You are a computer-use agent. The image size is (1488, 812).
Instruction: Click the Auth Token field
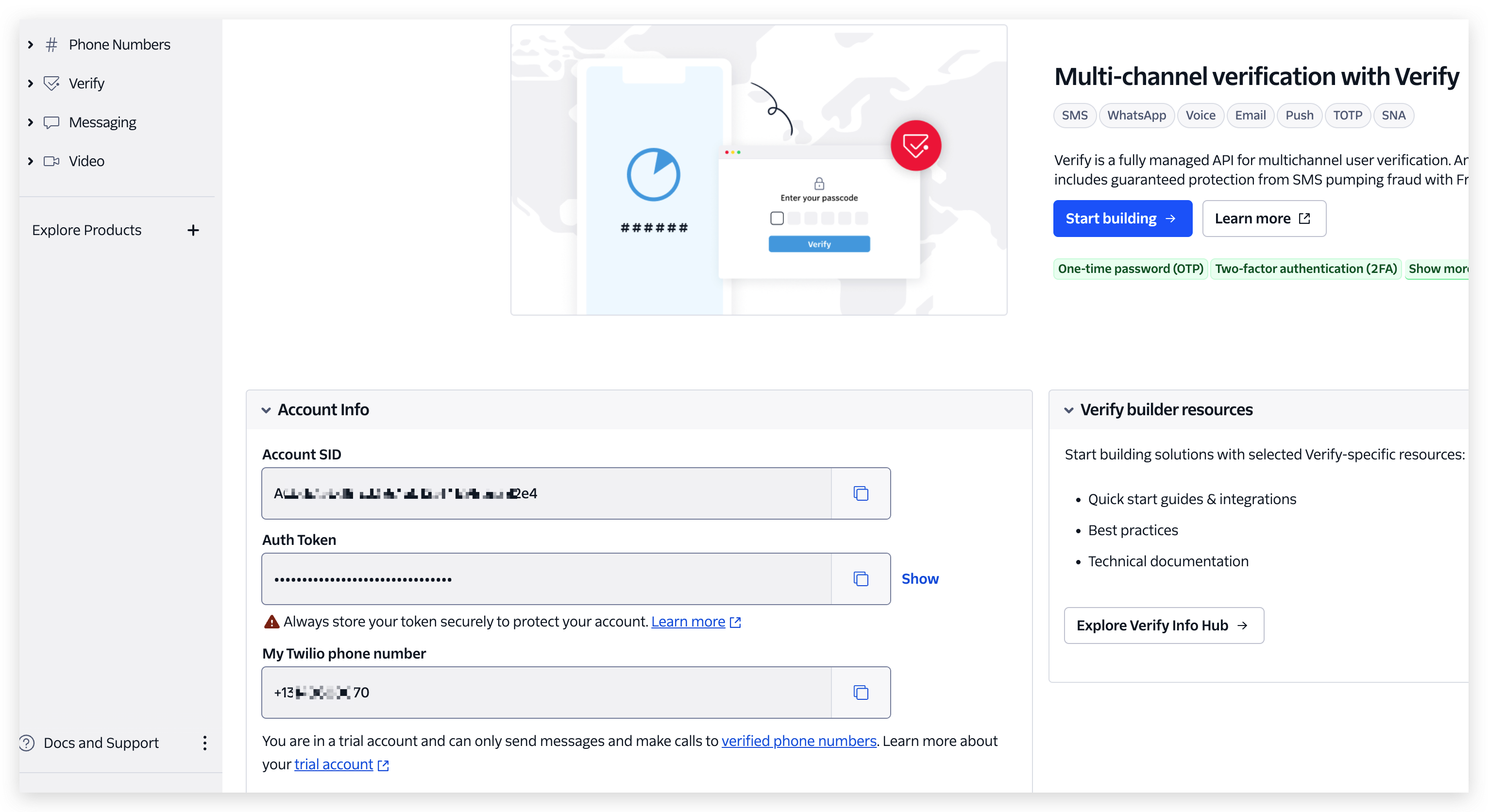point(546,579)
